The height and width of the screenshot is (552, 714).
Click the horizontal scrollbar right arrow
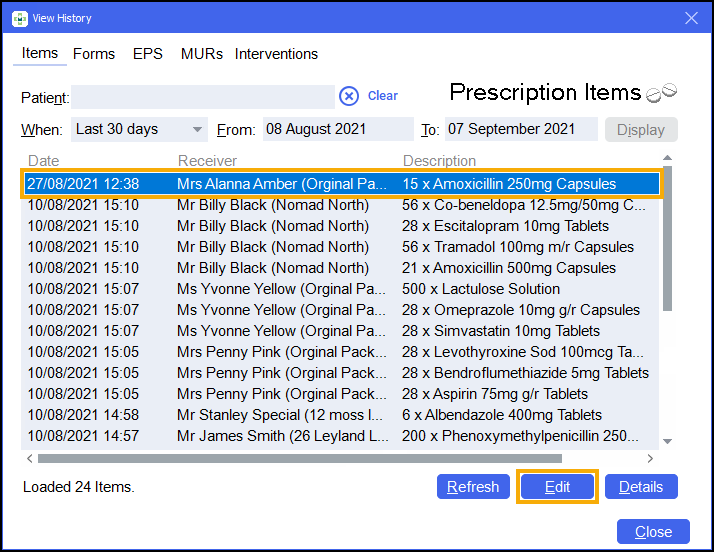(x=650, y=459)
